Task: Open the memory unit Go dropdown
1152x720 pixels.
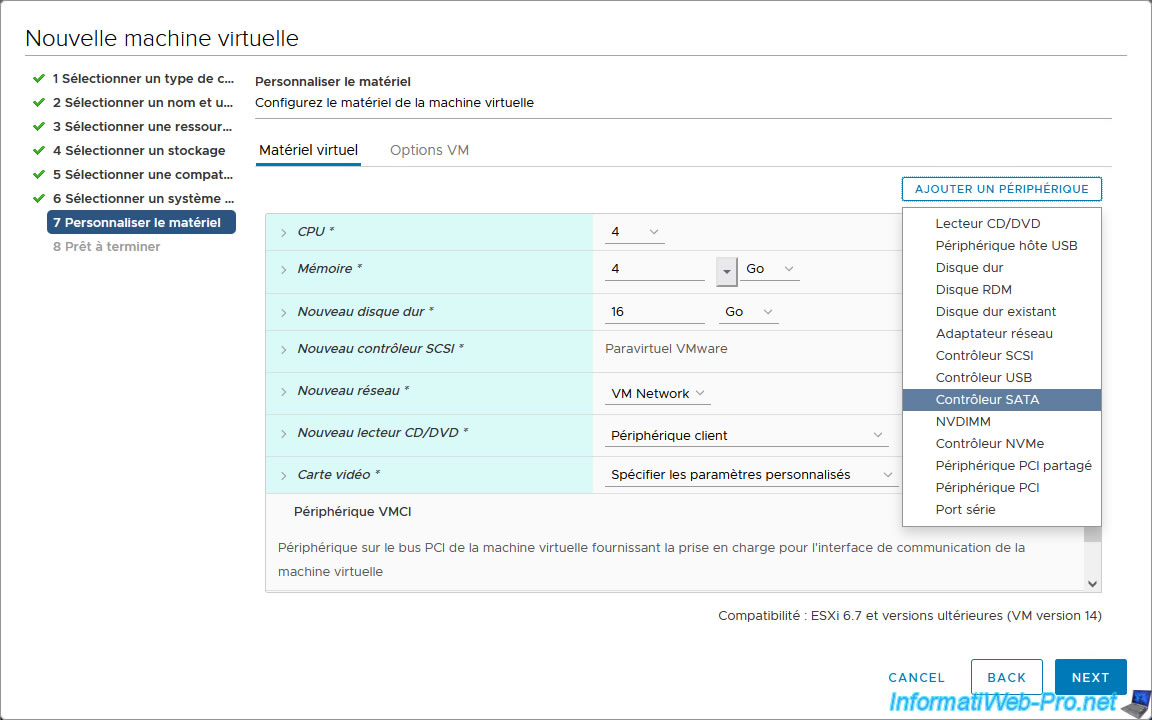Action: (x=769, y=269)
